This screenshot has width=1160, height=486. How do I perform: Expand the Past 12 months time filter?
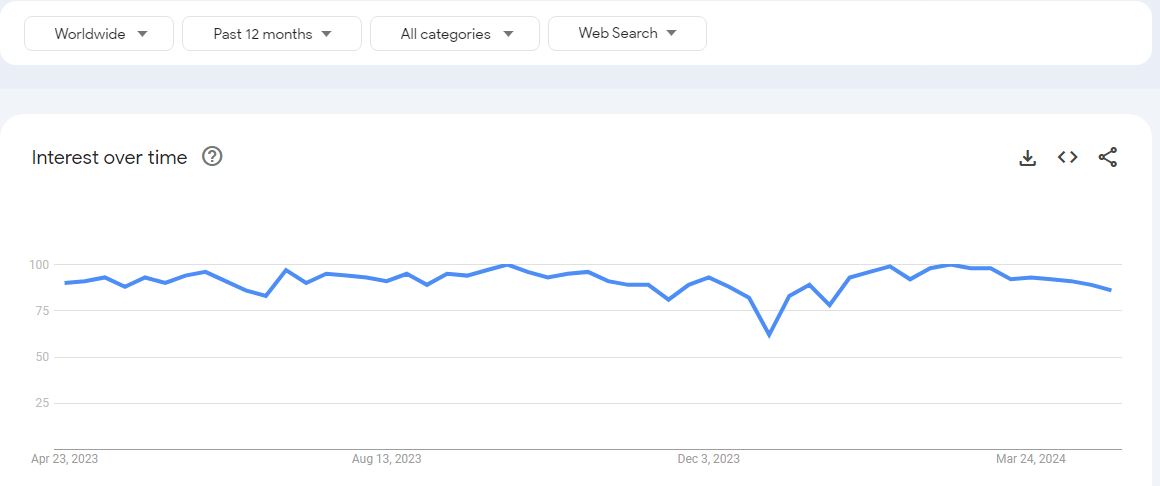pyautogui.click(x=272, y=33)
